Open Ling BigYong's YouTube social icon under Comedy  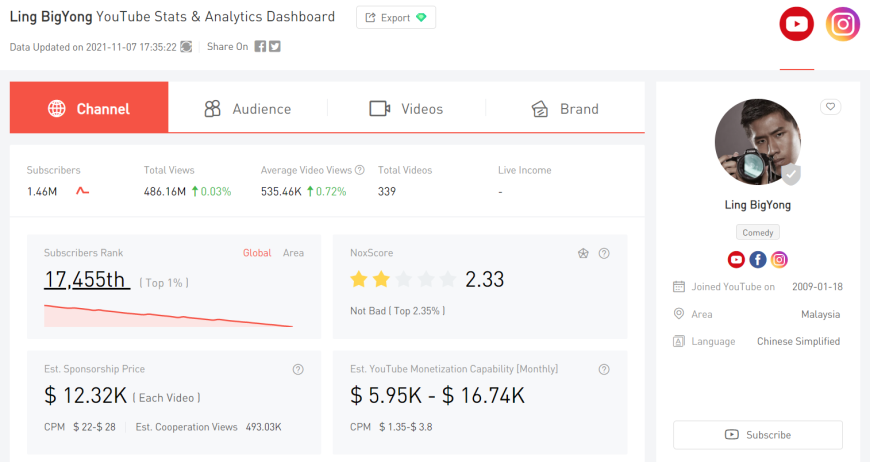[736, 260]
